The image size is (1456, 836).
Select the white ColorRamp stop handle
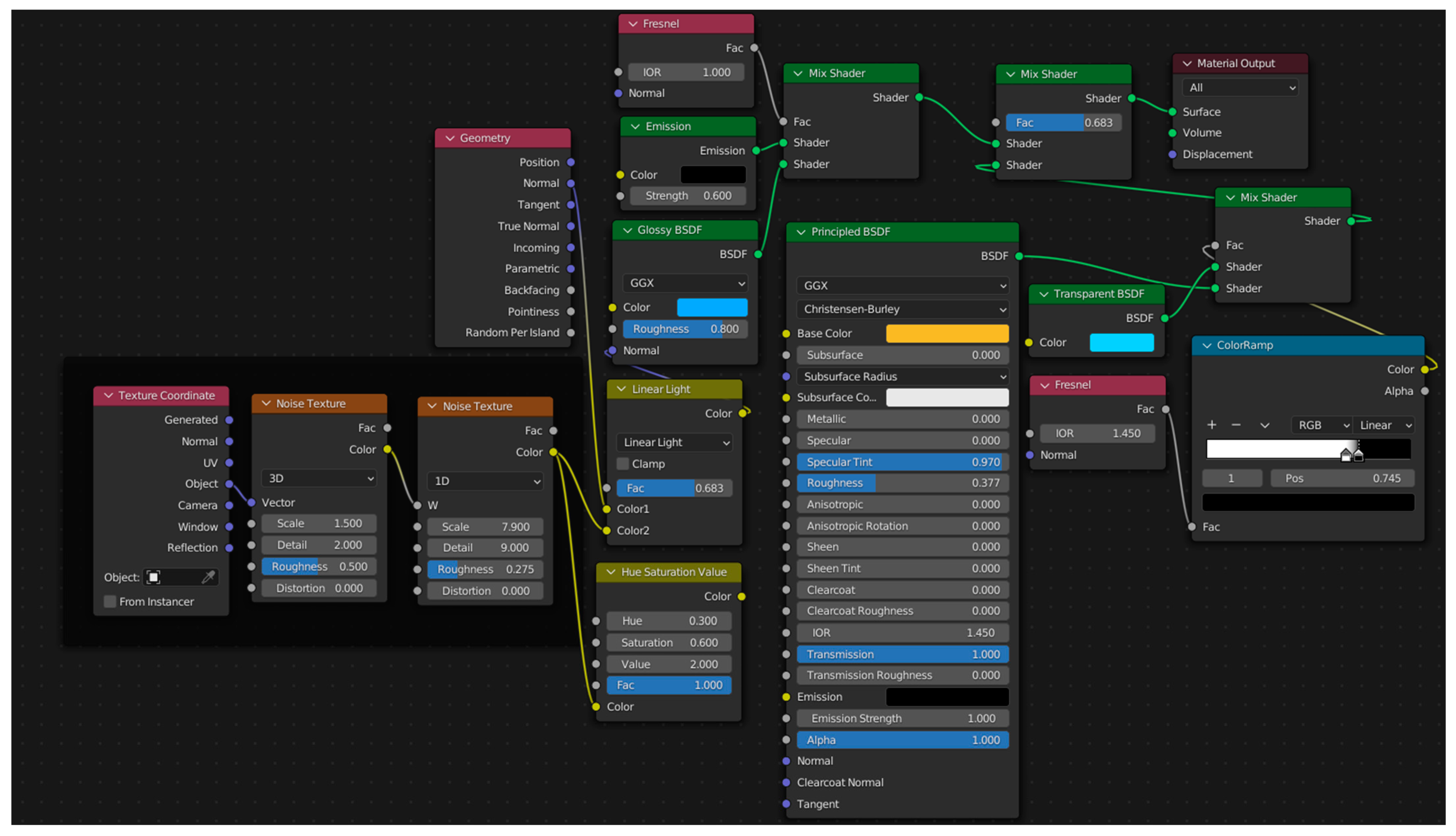(x=1346, y=455)
